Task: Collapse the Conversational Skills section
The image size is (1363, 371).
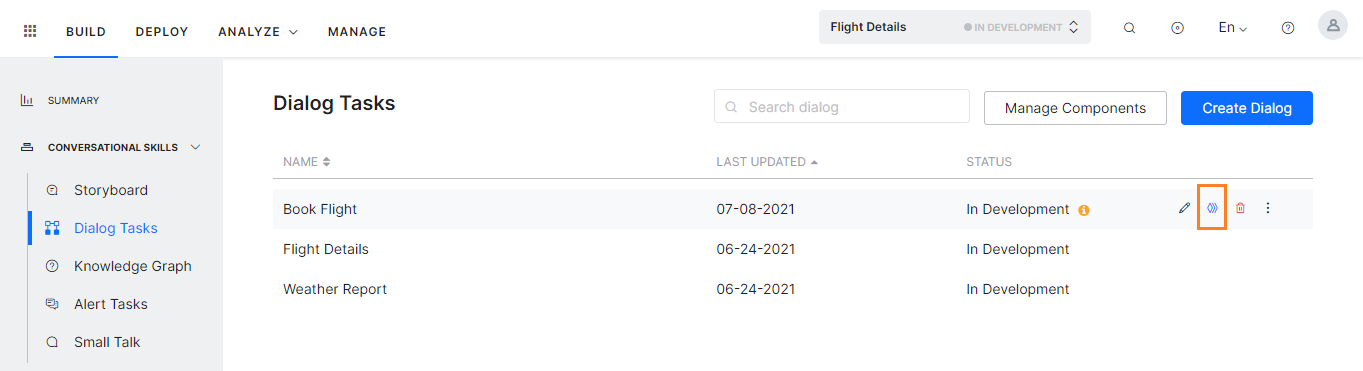Action: (x=195, y=147)
